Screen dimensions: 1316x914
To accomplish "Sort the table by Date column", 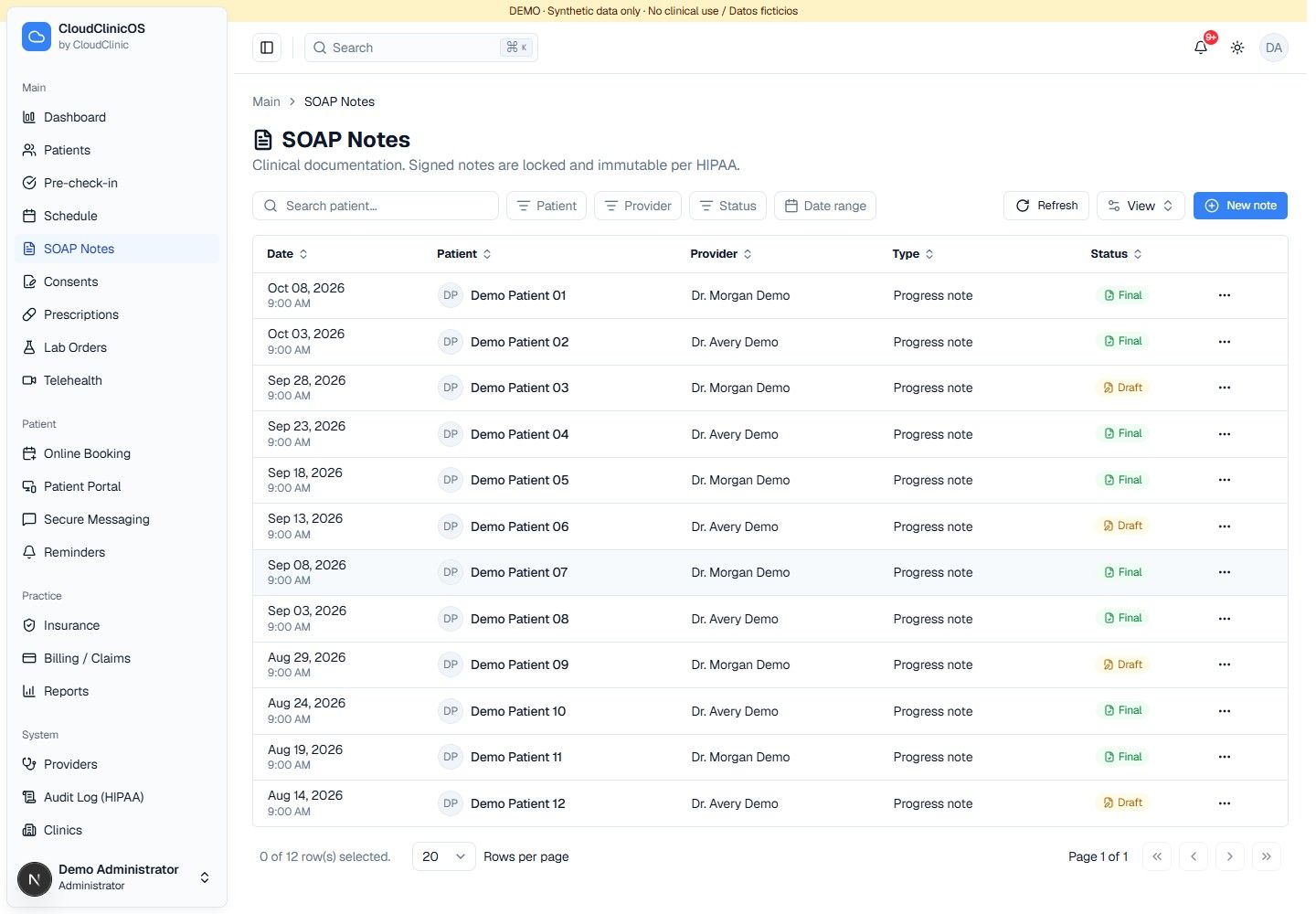I will tap(287, 254).
